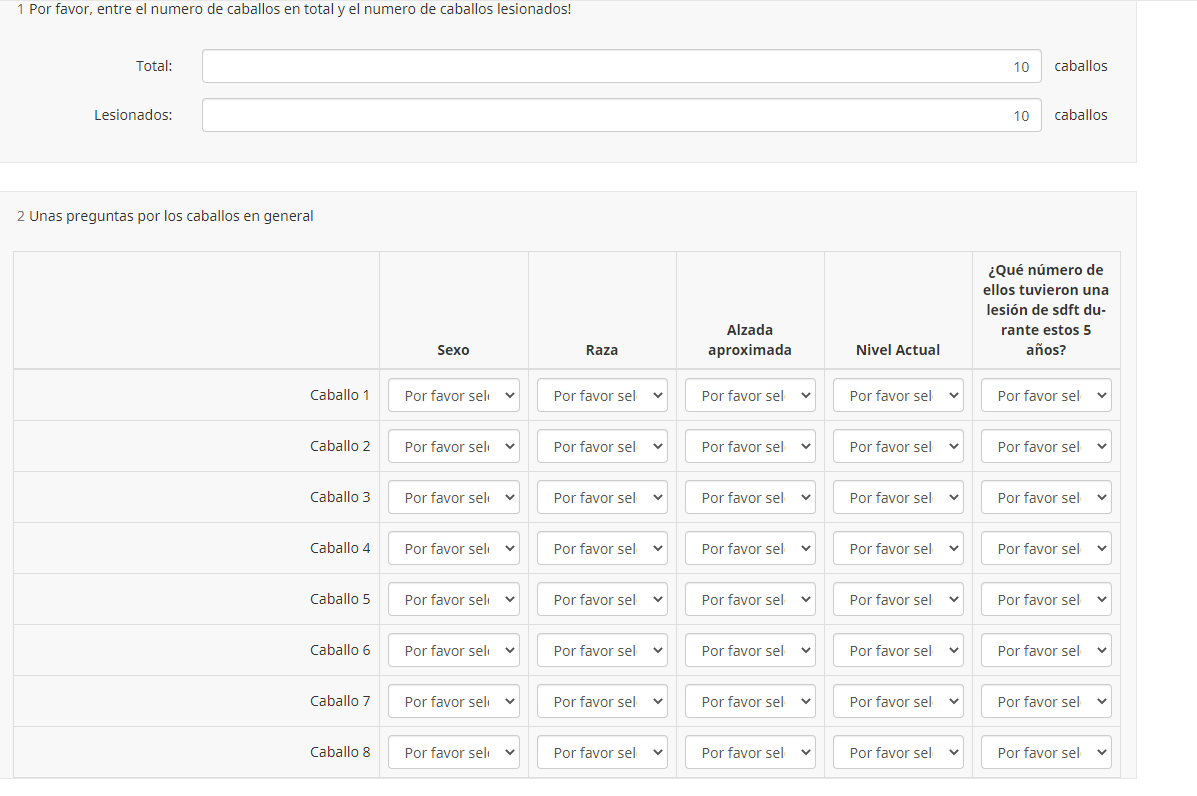Viewport: 1197px width, 796px height.
Task: Click the Lesionados caballos input field
Action: (621, 115)
